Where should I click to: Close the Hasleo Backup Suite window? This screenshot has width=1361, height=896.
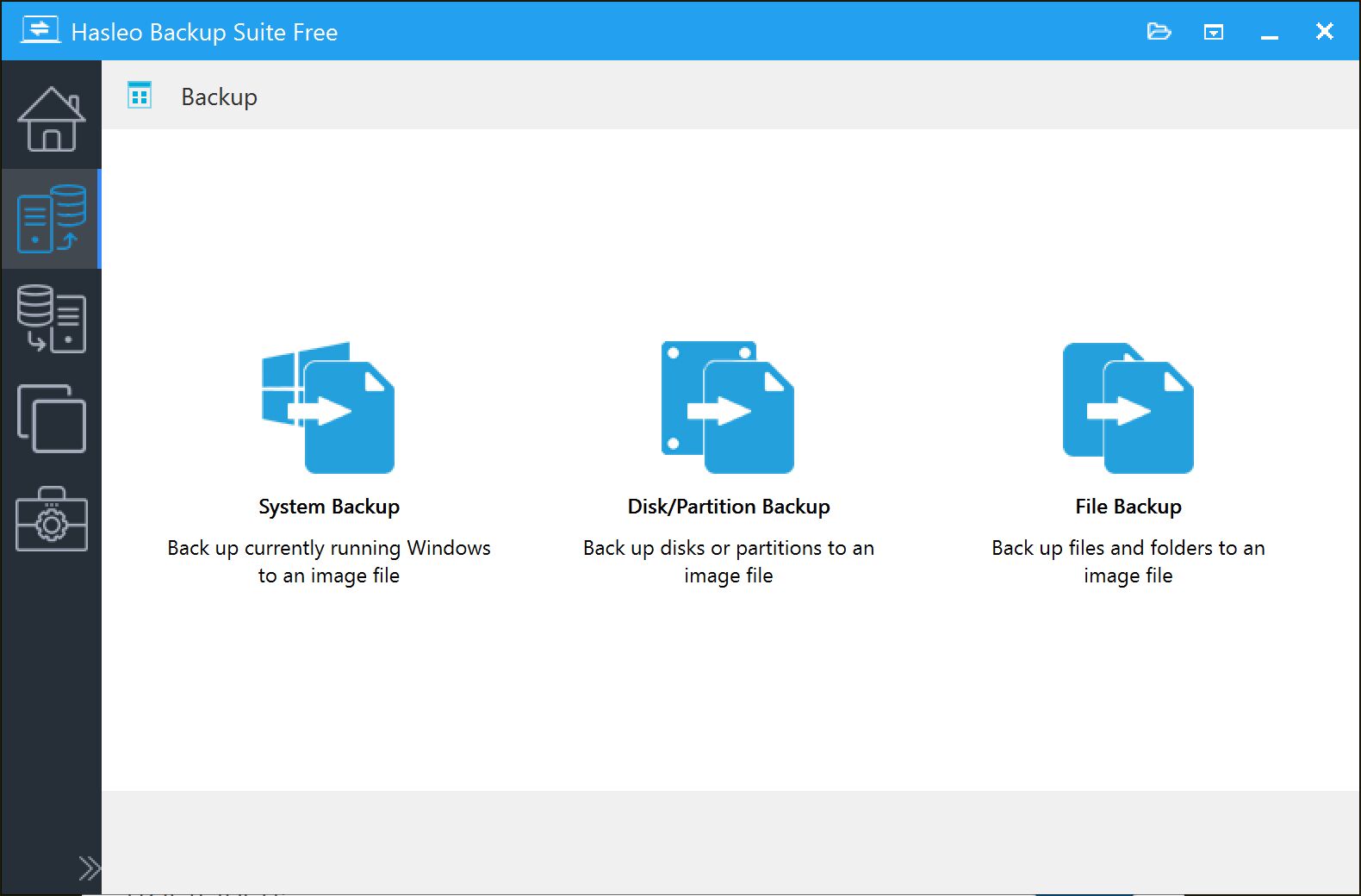point(1325,32)
